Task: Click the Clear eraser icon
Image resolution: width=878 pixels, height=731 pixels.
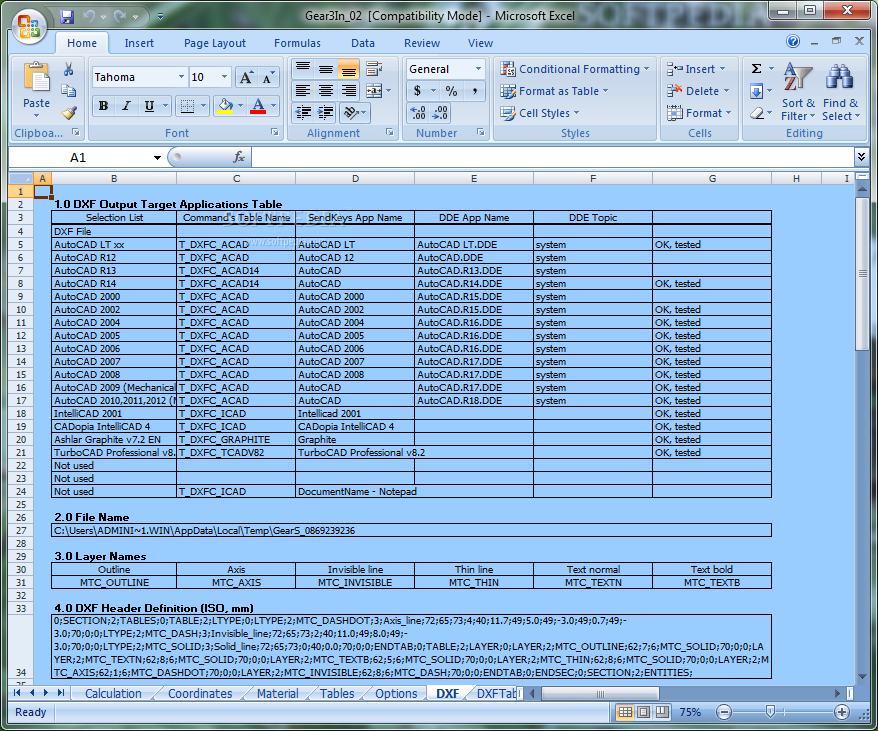Action: click(x=756, y=113)
